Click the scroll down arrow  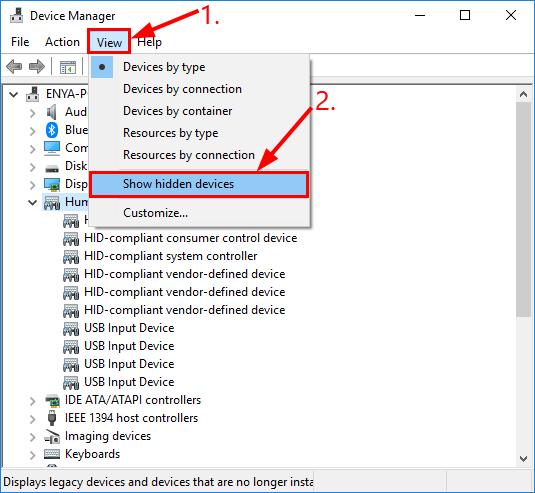pos(523,459)
